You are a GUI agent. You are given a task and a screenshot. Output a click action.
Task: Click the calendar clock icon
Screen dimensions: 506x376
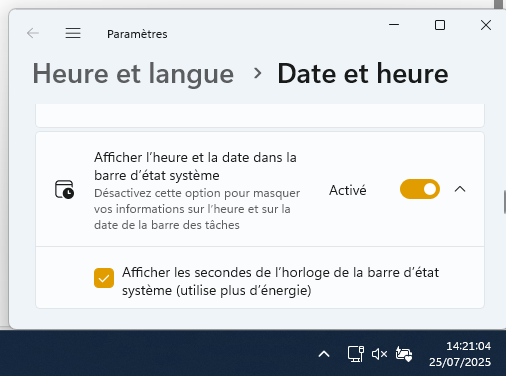(64, 189)
